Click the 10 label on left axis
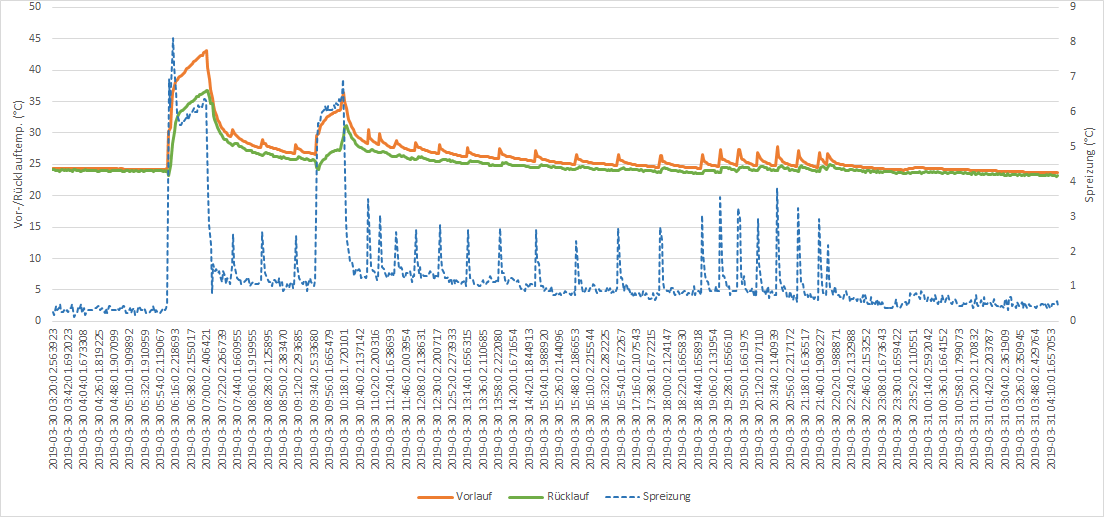Viewport: 1104px width, 517px height. (36, 258)
